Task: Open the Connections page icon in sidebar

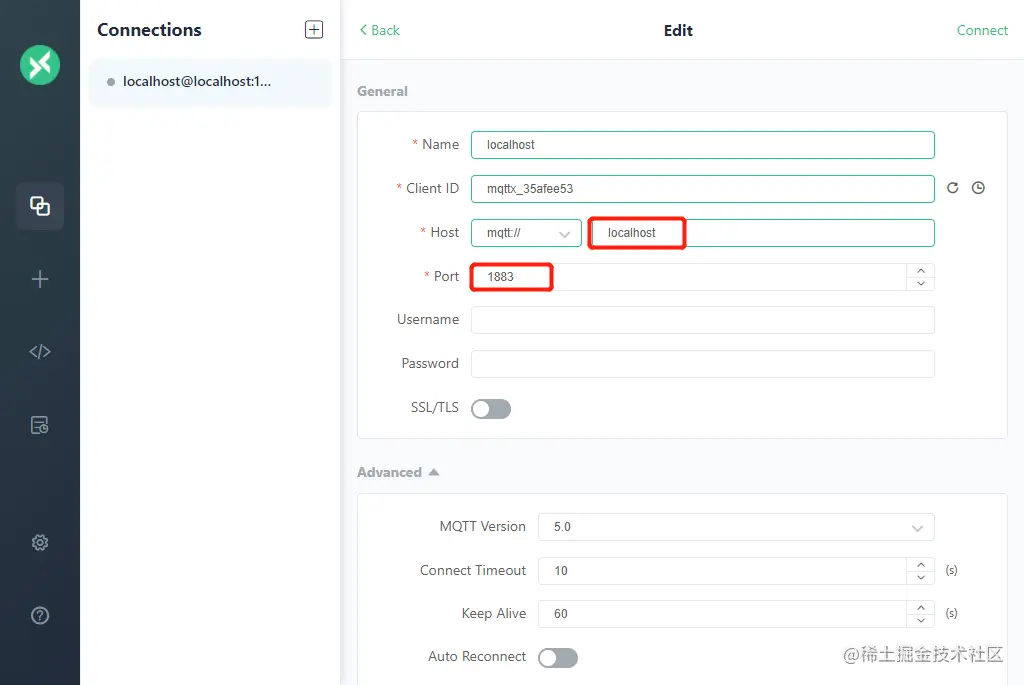Action: (40, 206)
